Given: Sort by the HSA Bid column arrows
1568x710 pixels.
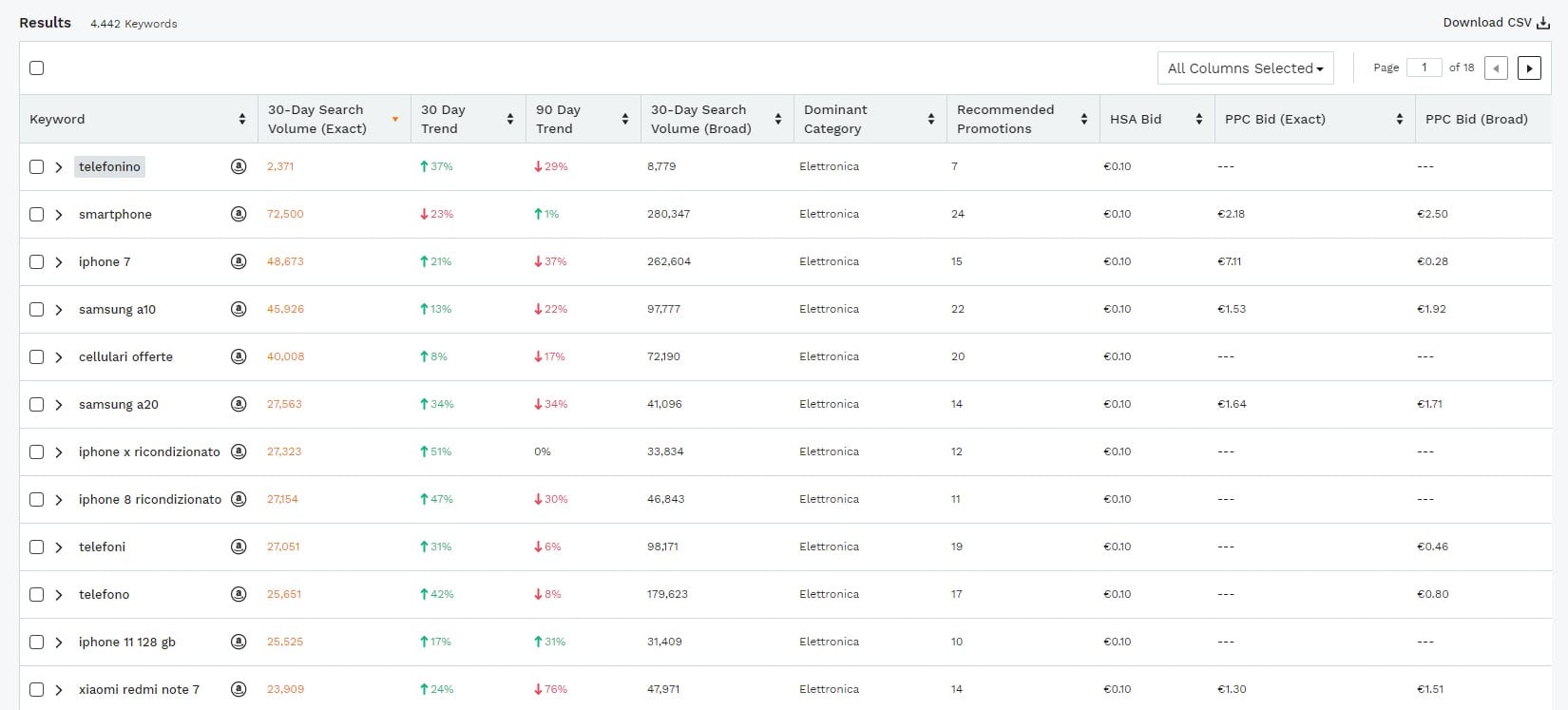Looking at the screenshot, I should [x=1198, y=120].
